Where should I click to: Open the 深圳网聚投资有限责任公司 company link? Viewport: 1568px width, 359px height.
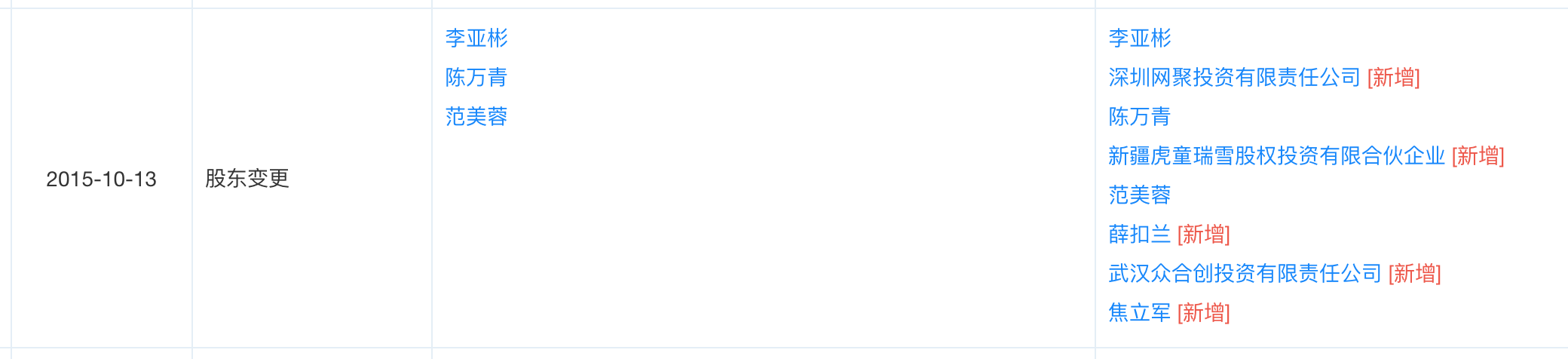[1234, 77]
